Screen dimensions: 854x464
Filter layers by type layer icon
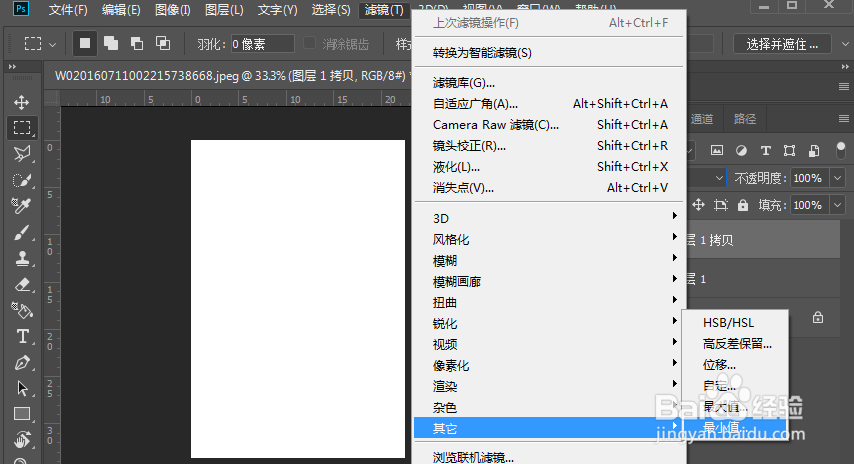click(766, 151)
